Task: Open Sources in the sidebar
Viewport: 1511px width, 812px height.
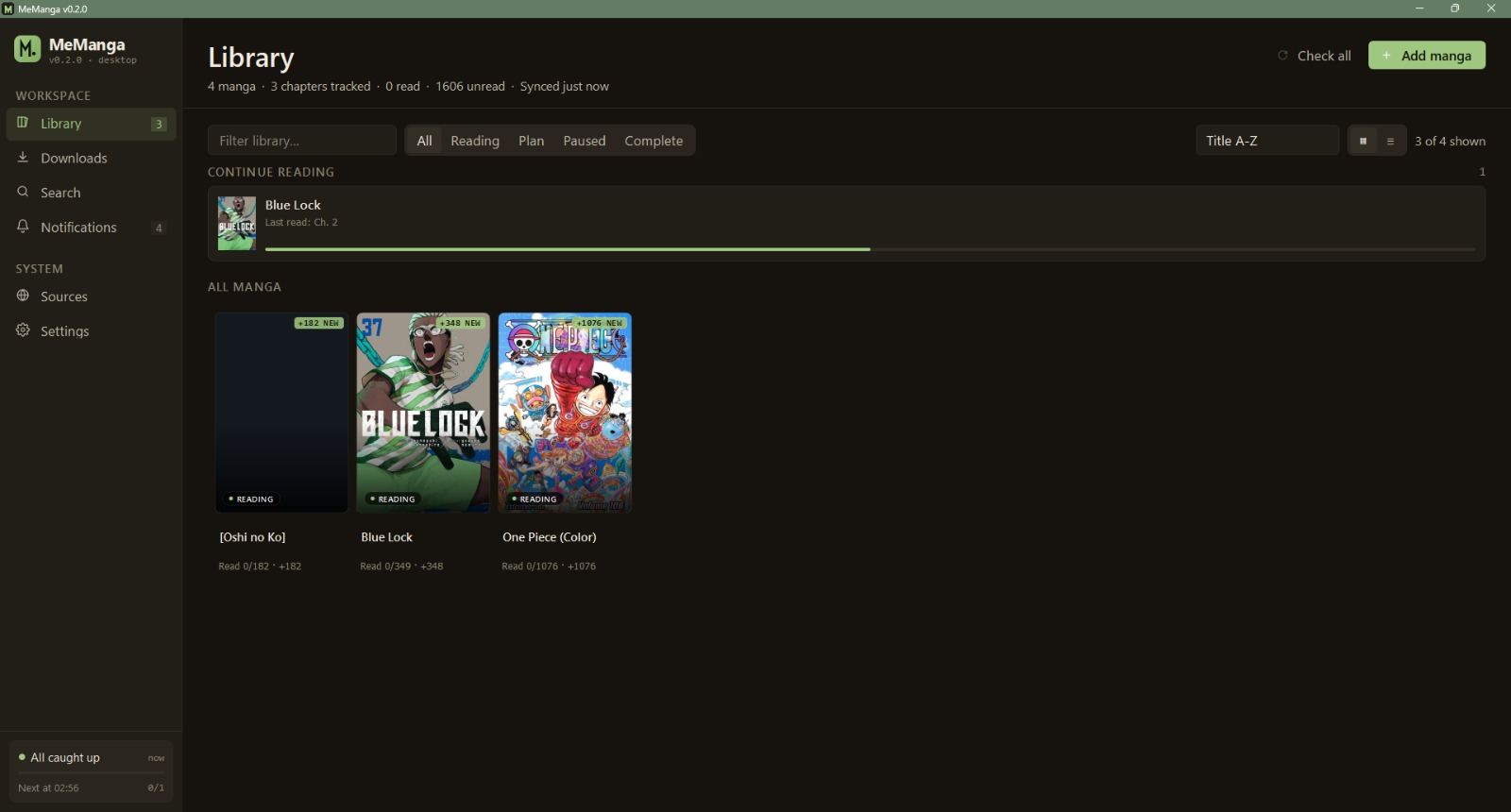Action: (92, 296)
